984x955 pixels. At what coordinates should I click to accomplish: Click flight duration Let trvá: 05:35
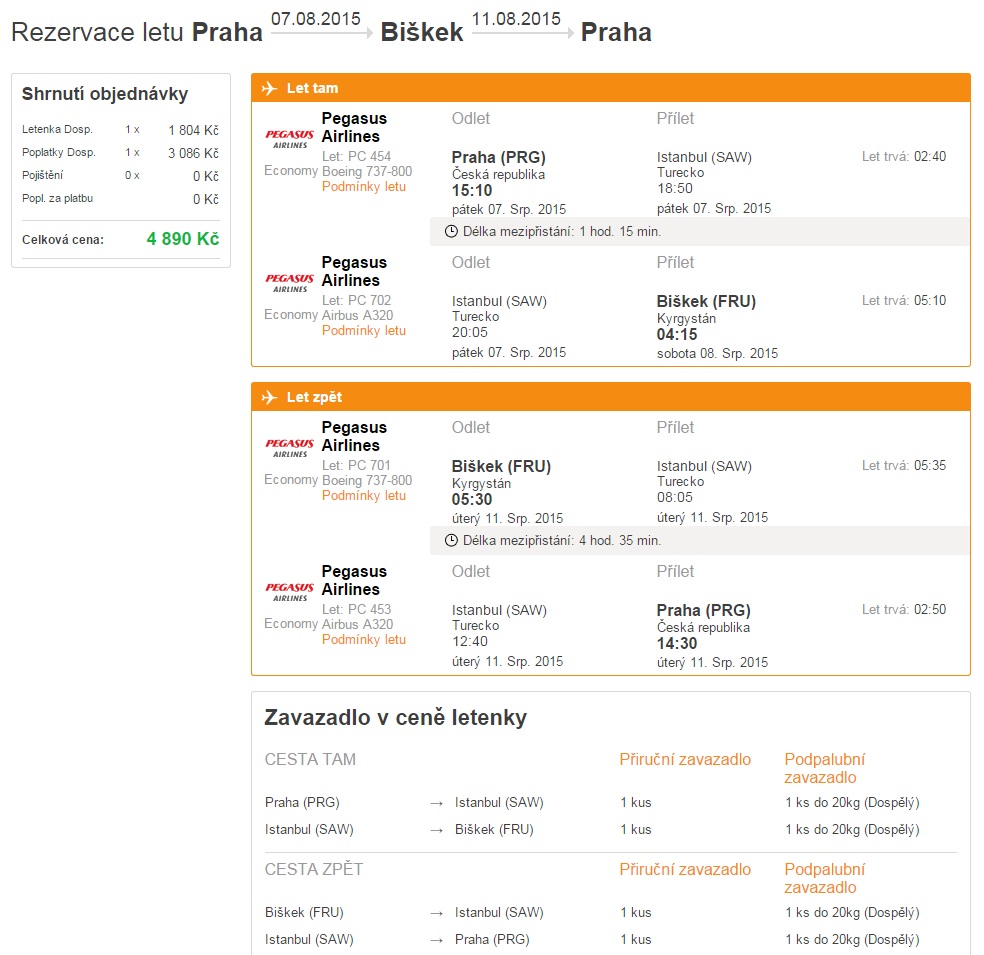[904, 465]
